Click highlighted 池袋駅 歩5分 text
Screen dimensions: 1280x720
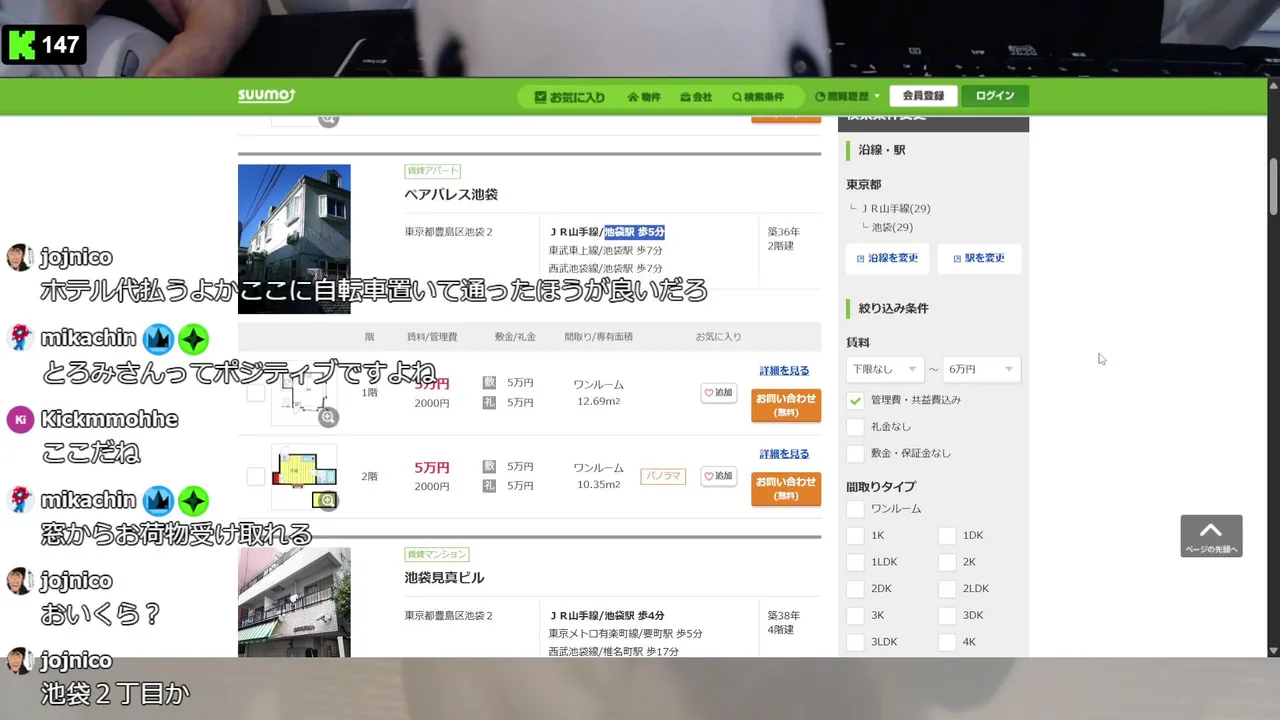click(634, 232)
